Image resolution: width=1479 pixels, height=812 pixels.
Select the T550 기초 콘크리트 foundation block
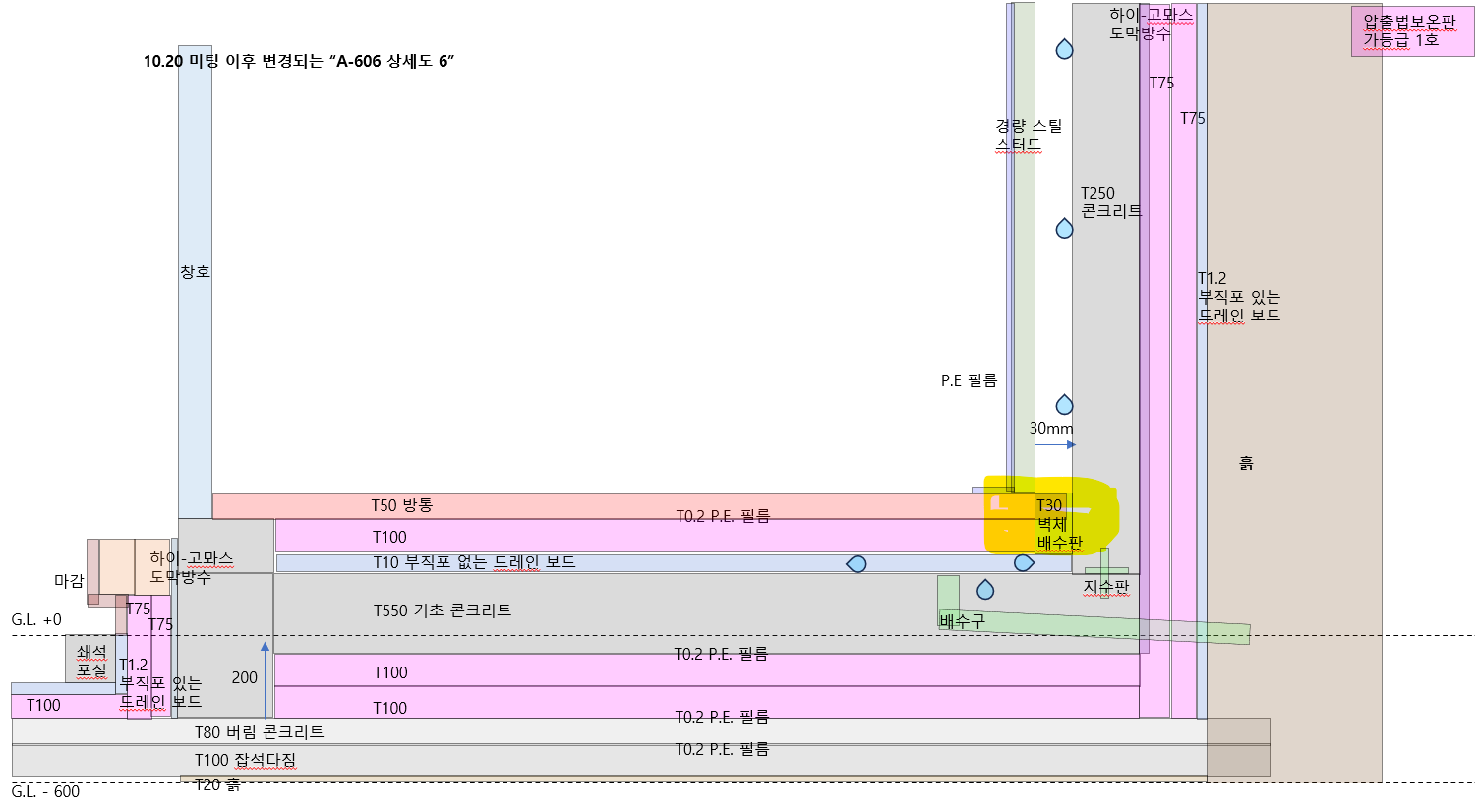(590, 612)
